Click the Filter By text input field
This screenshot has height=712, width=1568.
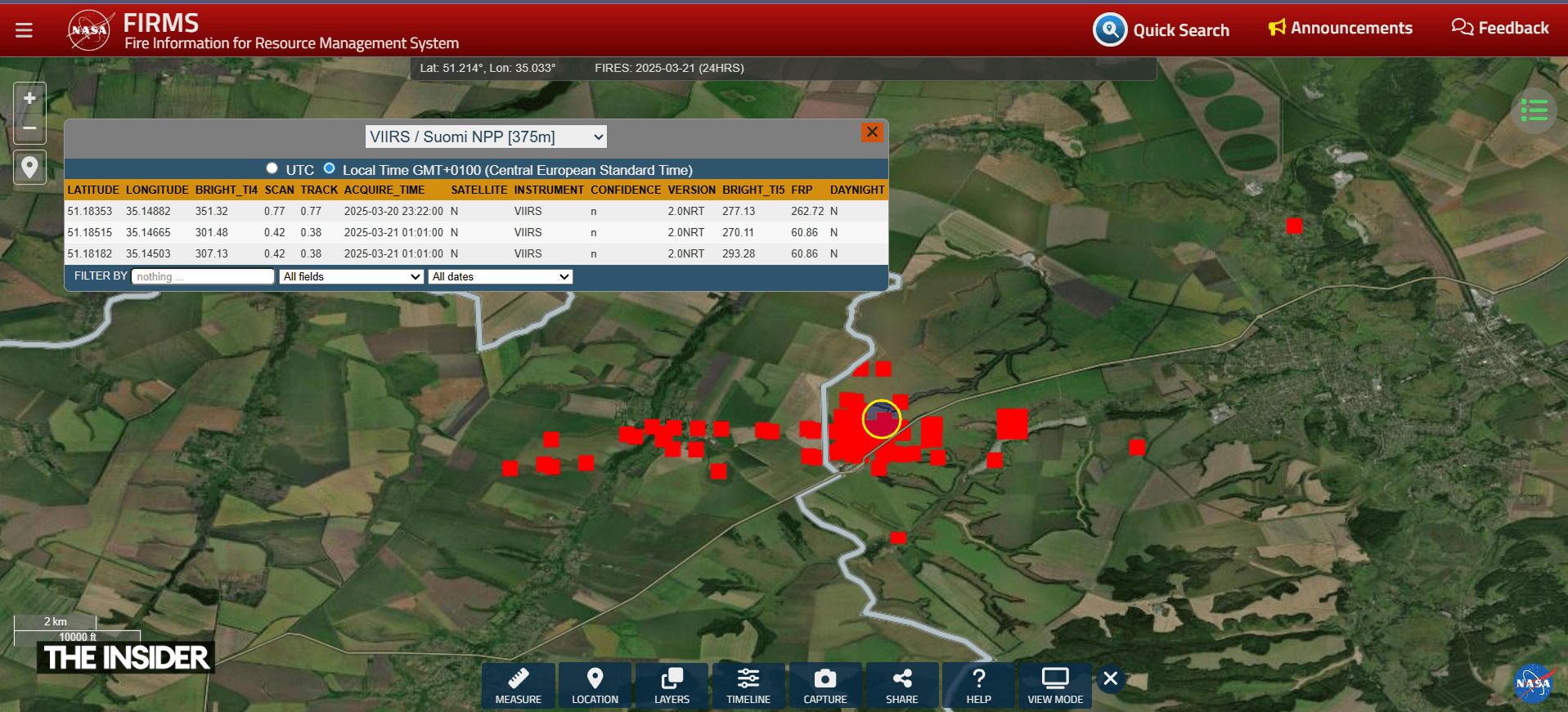coord(203,277)
